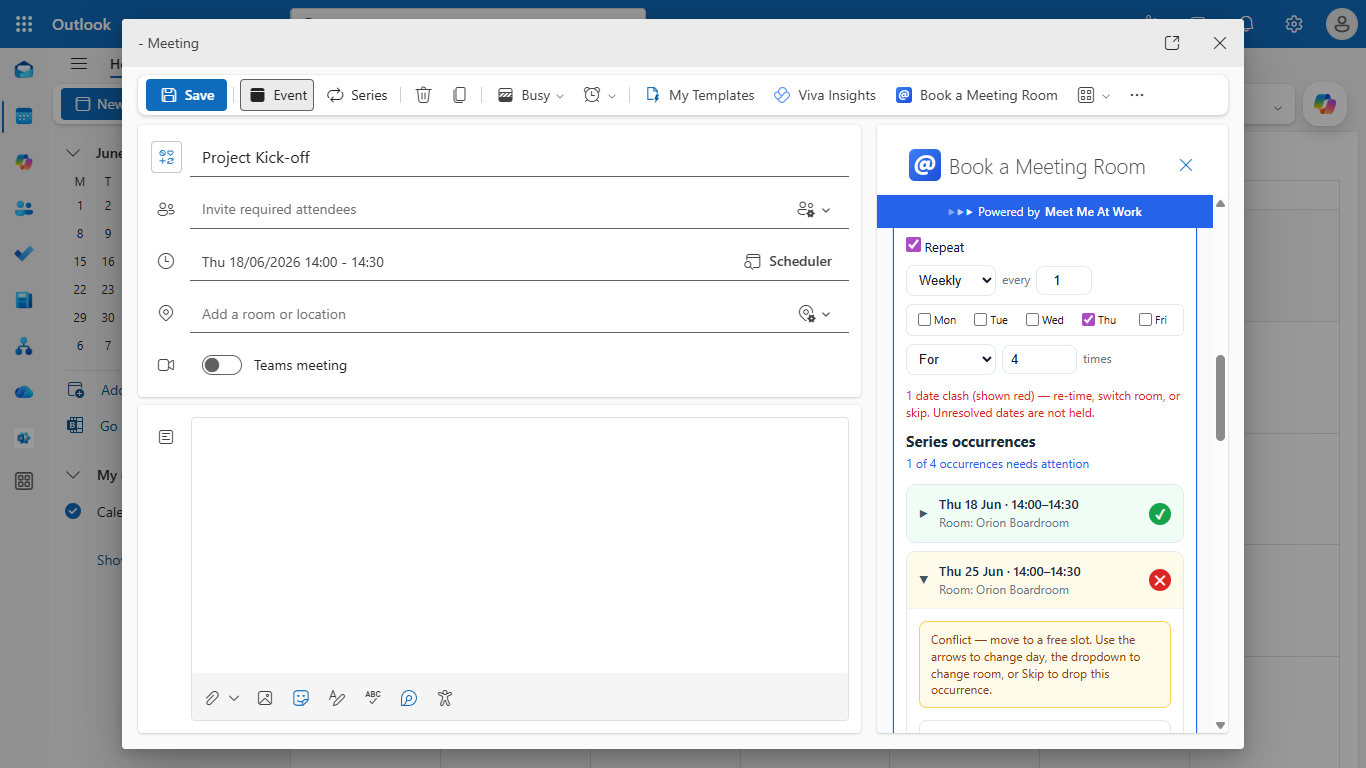Image resolution: width=1366 pixels, height=768 pixels.
Task: Open Viva Insights add-in
Action: 825,95
